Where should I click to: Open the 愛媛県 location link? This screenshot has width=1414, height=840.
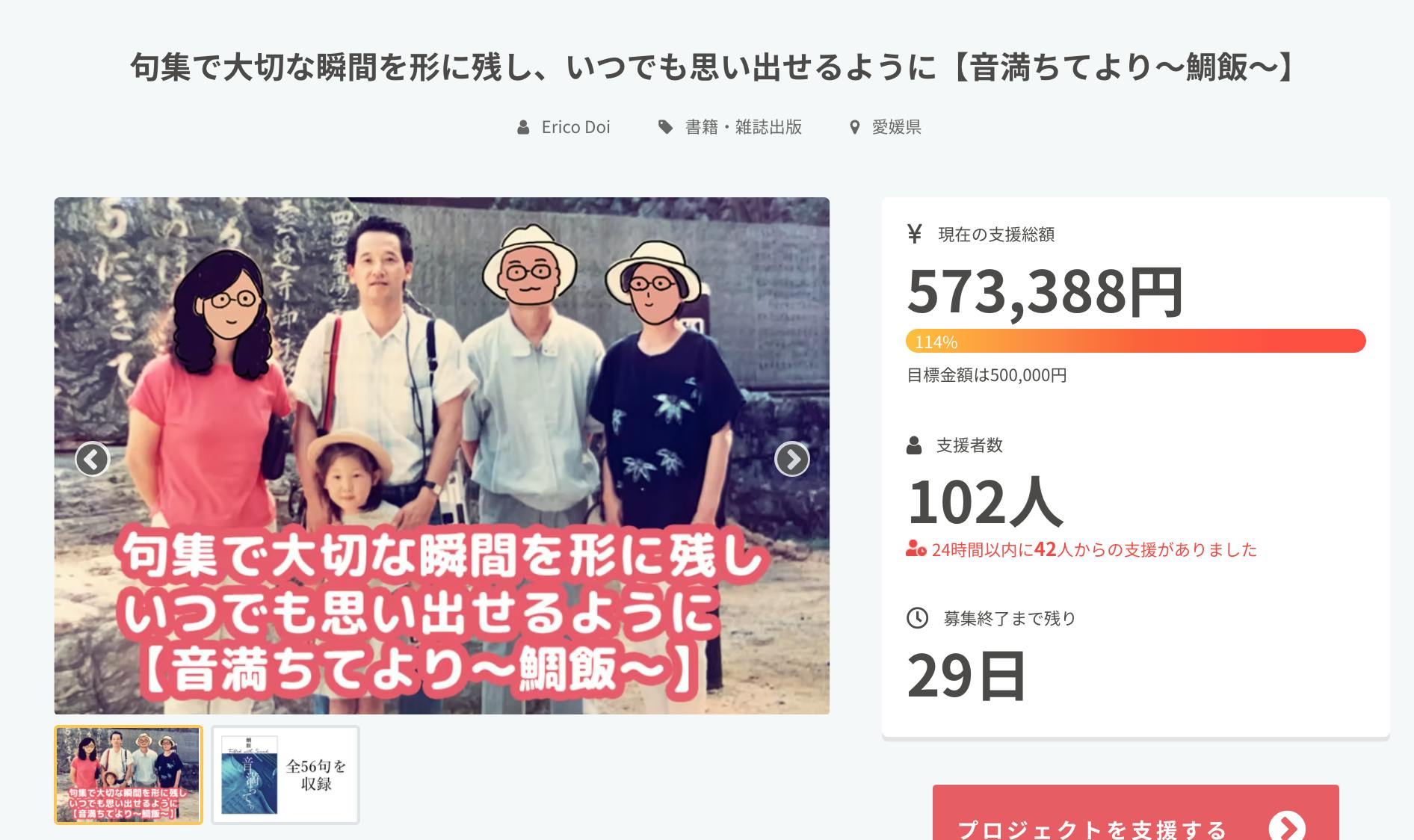pos(896,127)
